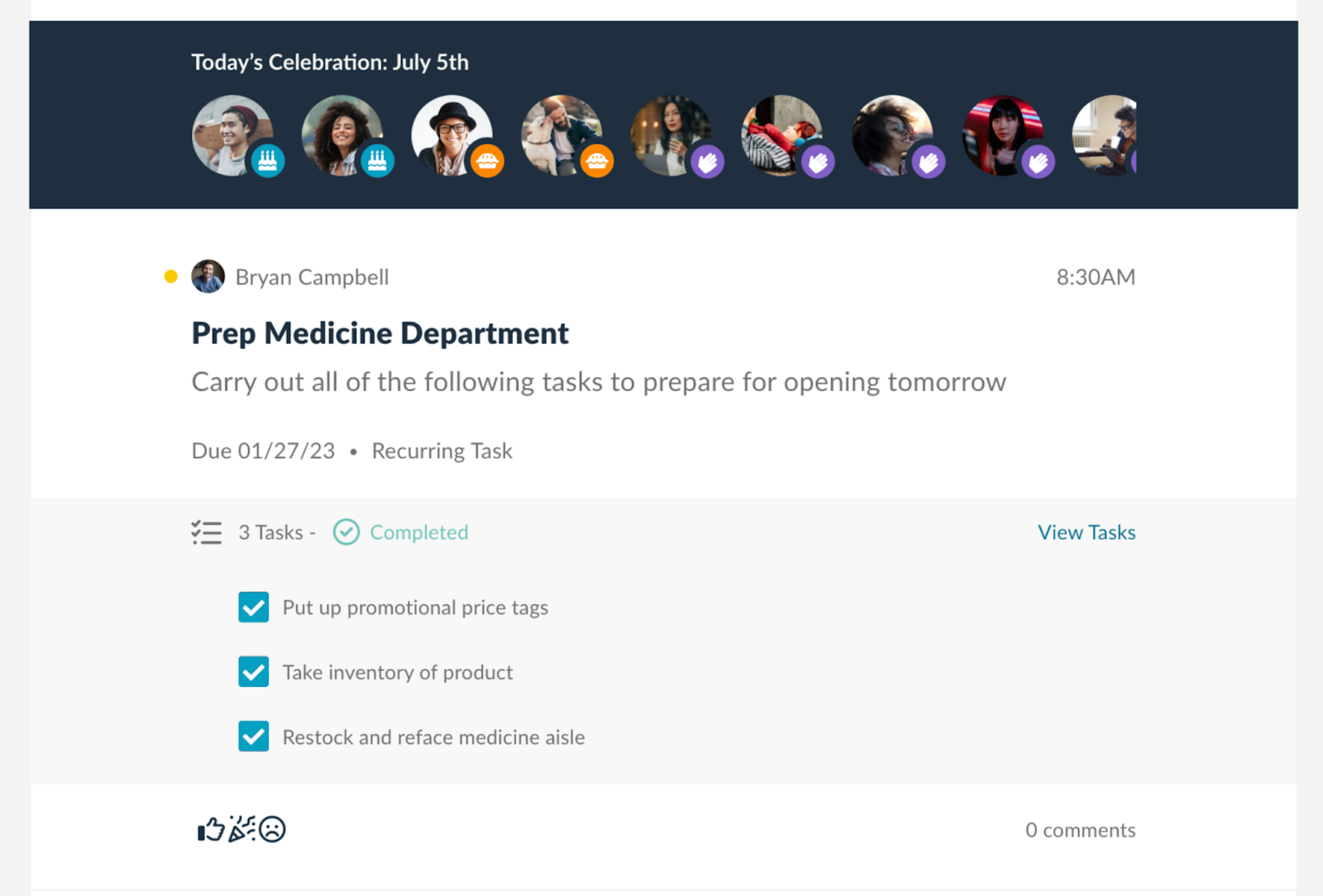Select the sad face reaction icon

[x=272, y=829]
